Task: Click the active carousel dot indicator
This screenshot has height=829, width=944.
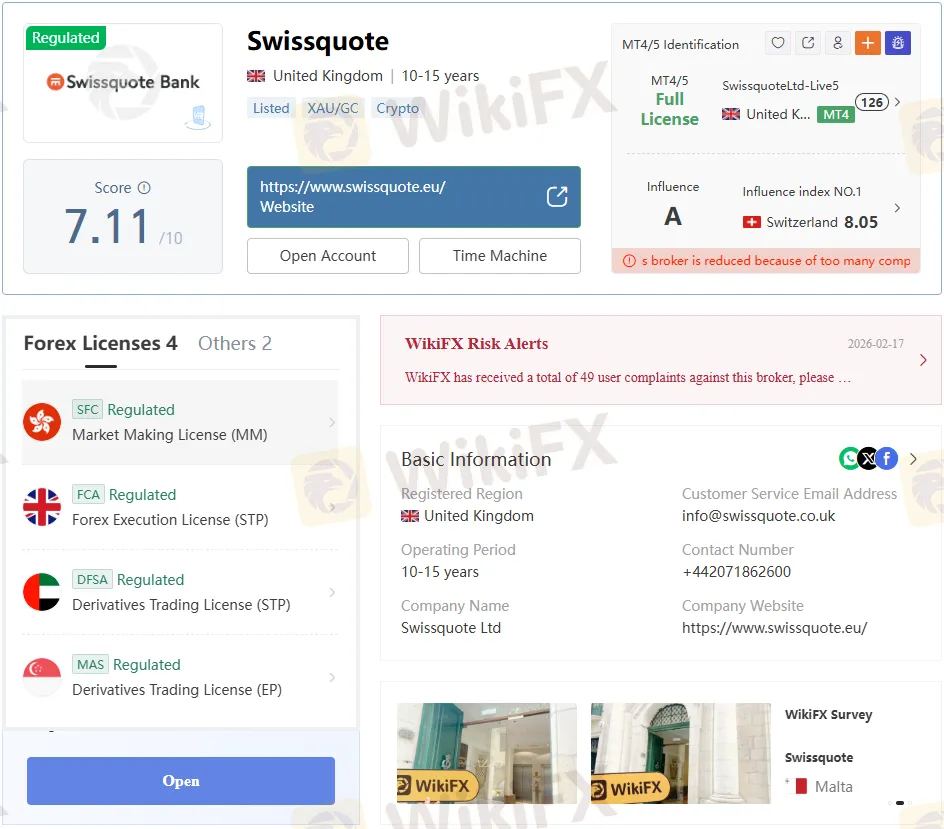Action: click(899, 803)
